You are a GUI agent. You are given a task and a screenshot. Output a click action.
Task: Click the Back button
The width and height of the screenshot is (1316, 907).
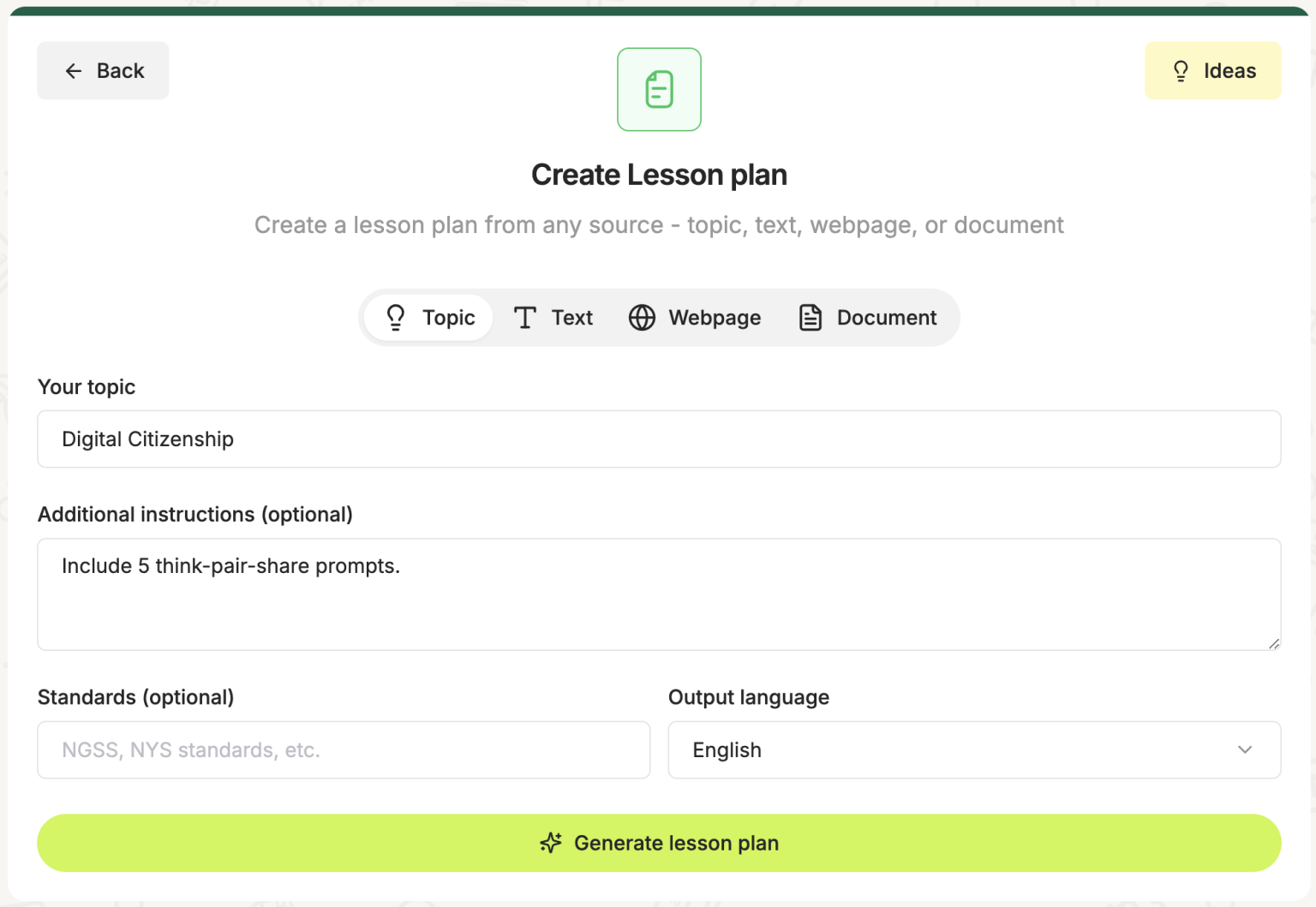click(x=103, y=70)
